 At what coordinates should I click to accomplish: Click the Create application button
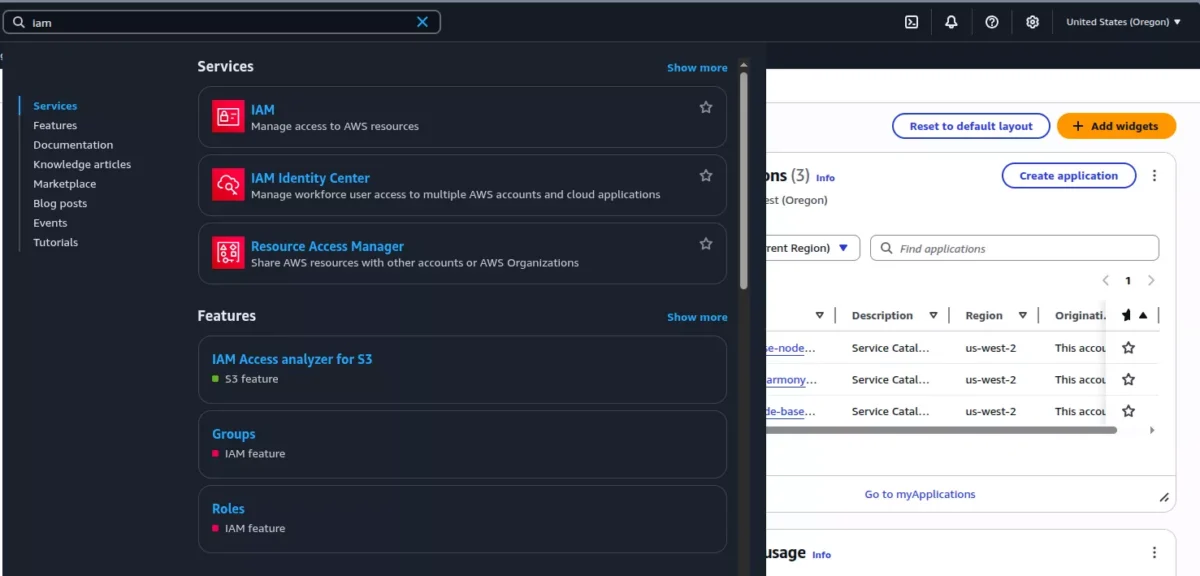click(1068, 176)
